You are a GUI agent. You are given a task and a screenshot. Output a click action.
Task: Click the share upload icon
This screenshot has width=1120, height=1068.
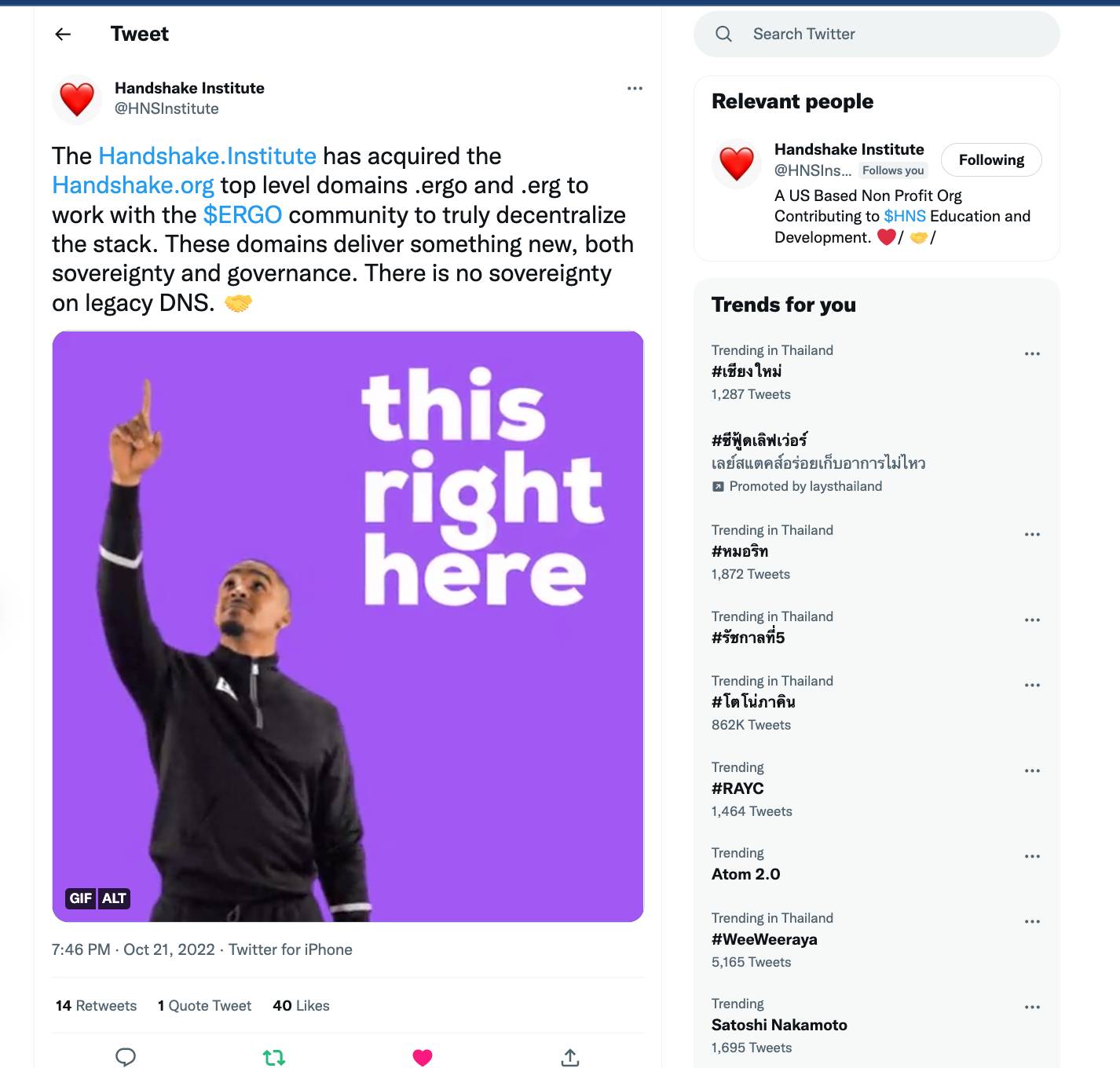tap(570, 1057)
